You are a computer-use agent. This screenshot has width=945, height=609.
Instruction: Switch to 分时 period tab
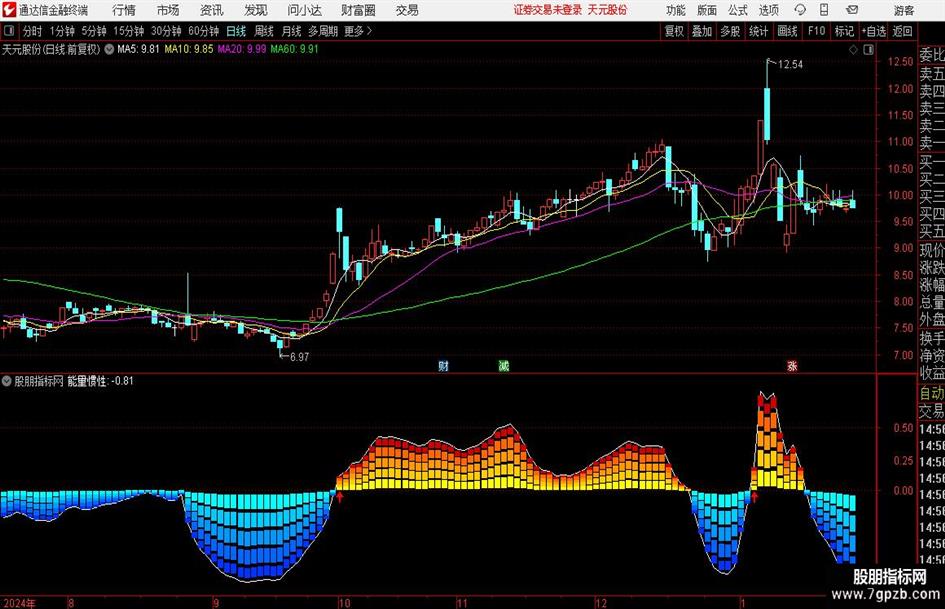tap(33, 31)
